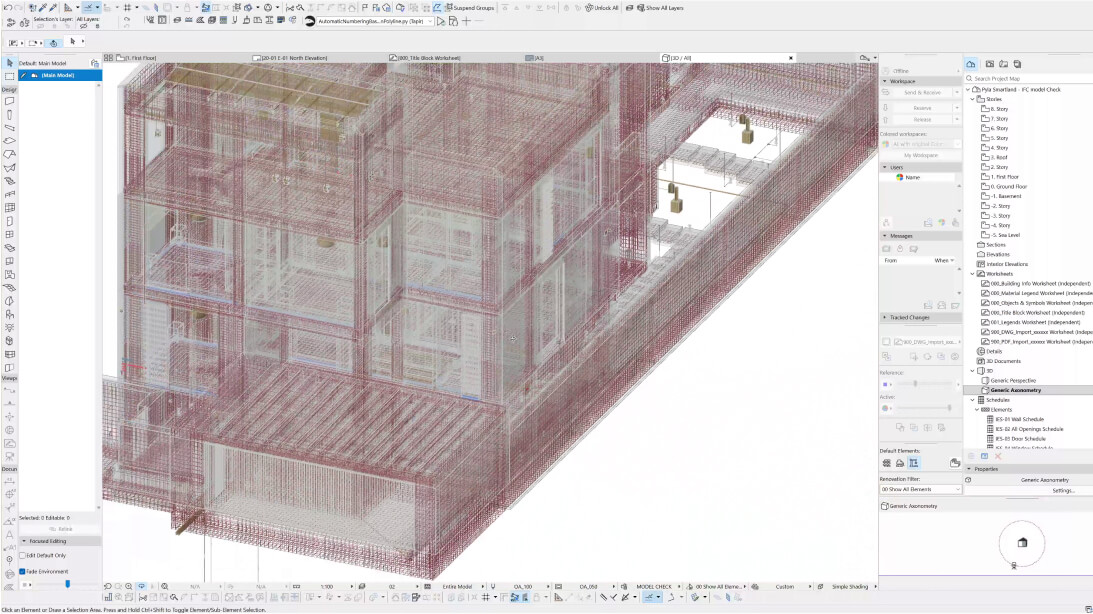This screenshot has height=614, width=1093.
Task: Switch to the 000_Title Block Worksheet tab
Action: pyautogui.click(x=425, y=58)
